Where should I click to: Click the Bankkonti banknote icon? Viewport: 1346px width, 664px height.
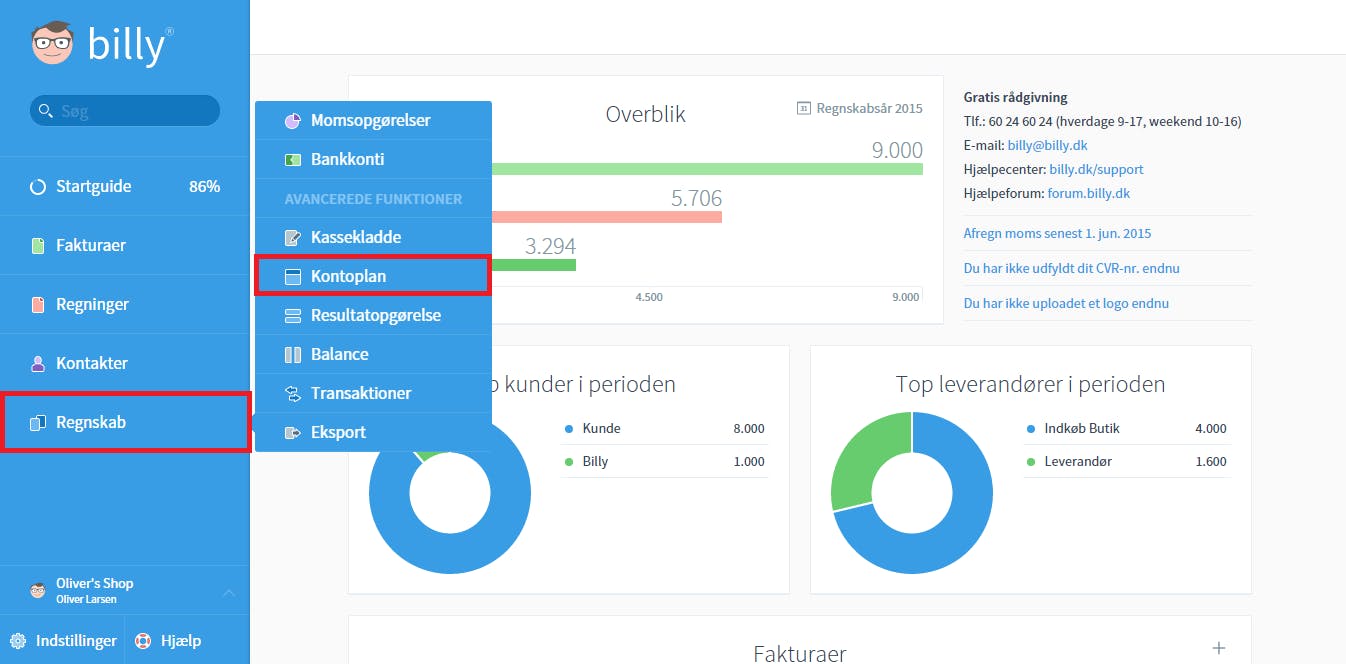pyautogui.click(x=293, y=160)
